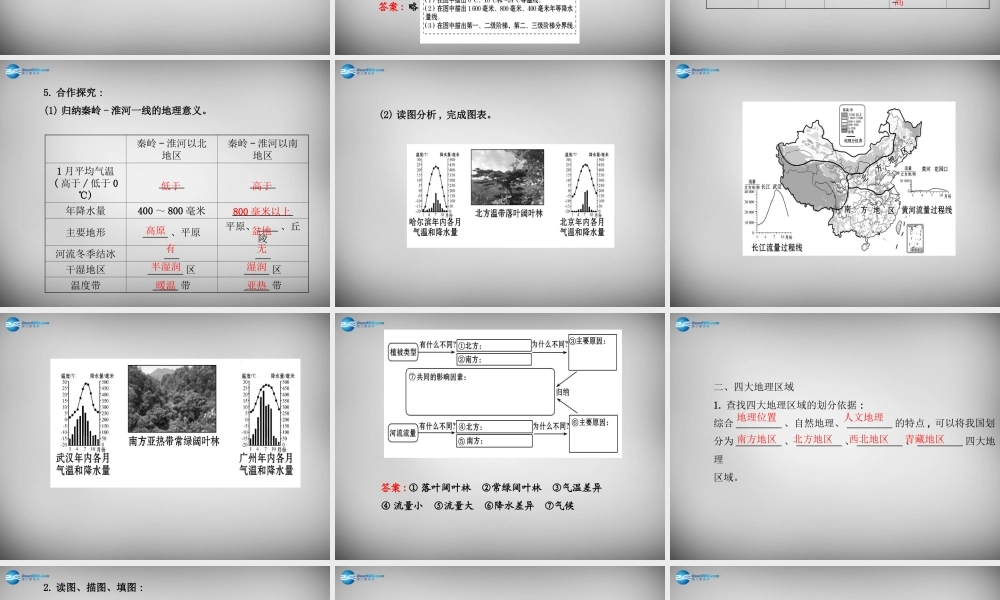Screen dimensions: 1000x600
Task: Click the row label 年降水量
Action: tap(85, 210)
